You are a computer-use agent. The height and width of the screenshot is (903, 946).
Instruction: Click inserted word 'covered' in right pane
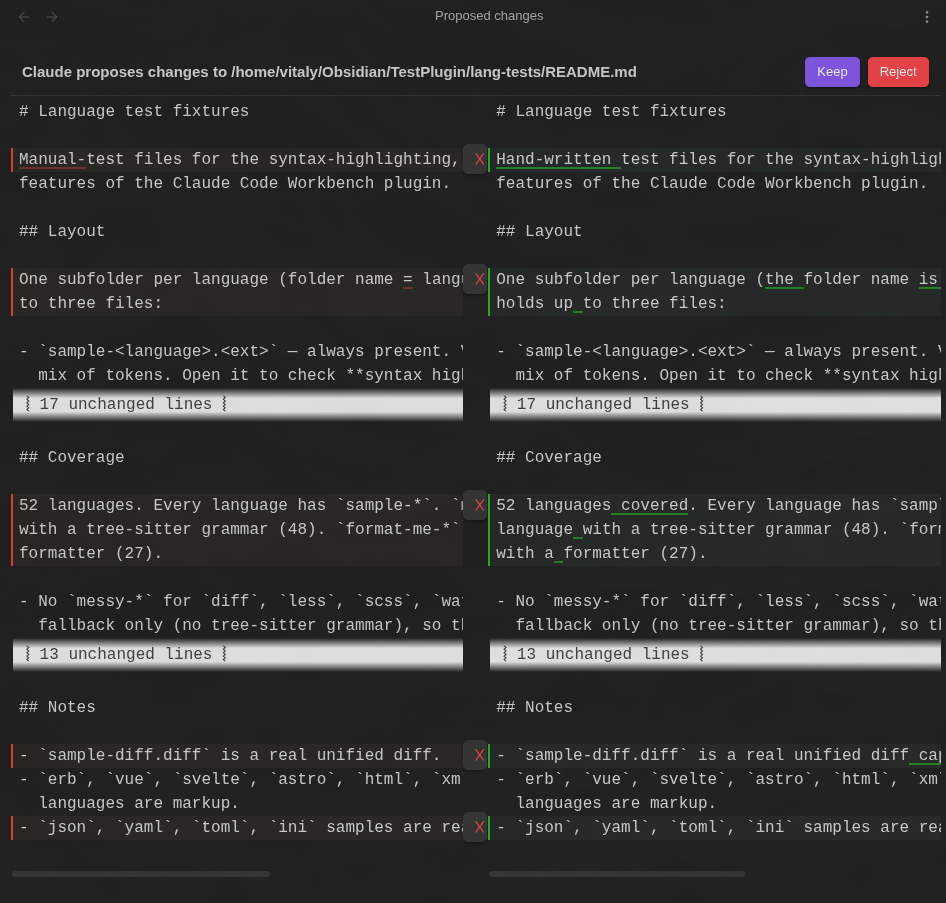click(x=655, y=505)
